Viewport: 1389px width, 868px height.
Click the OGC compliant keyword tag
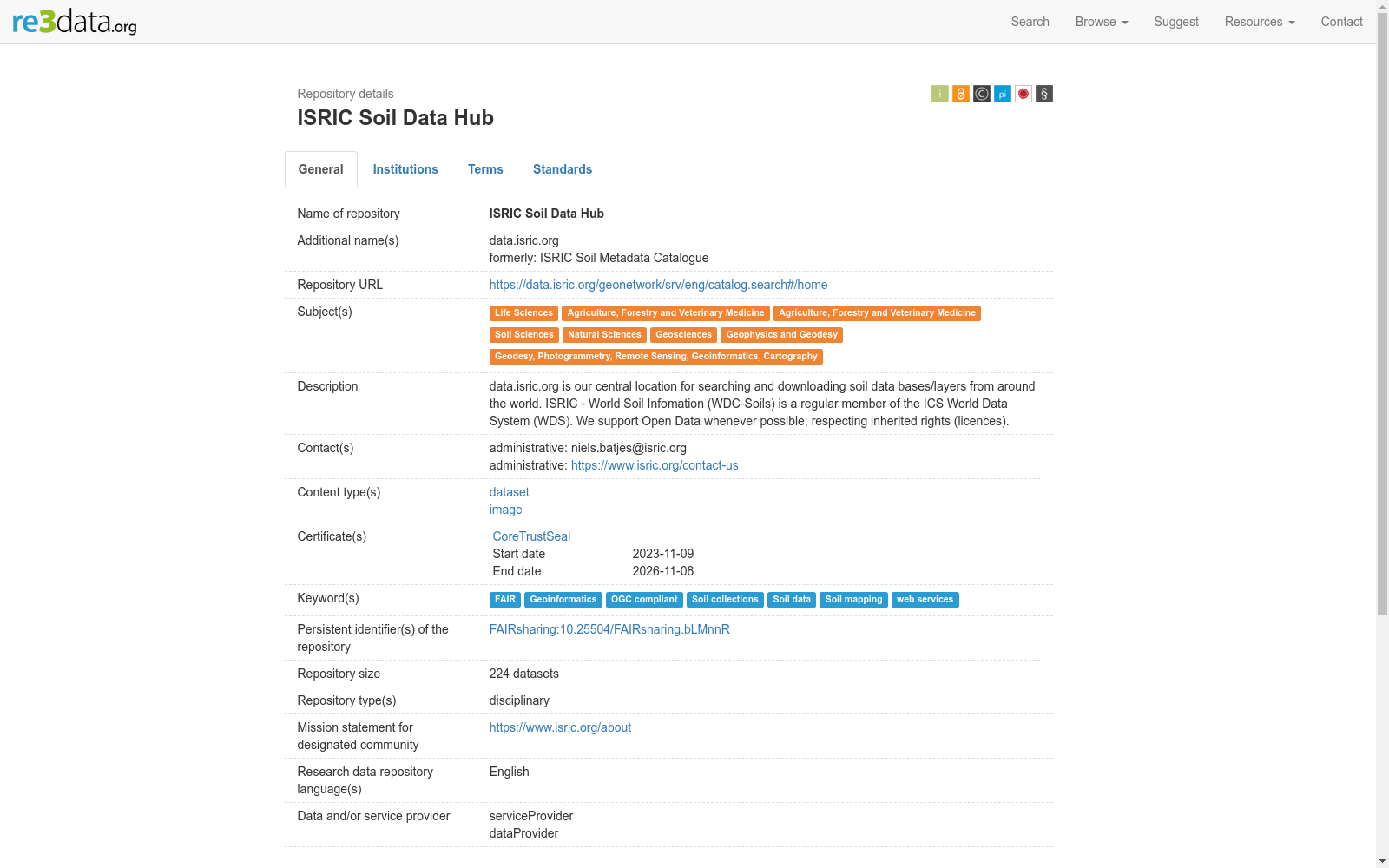point(644,600)
